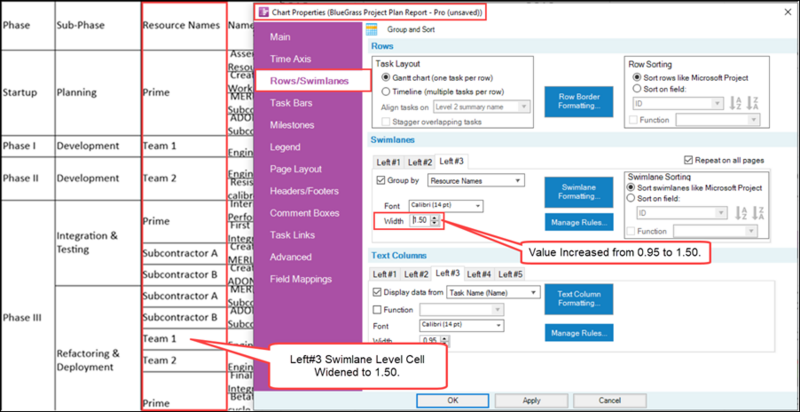Image resolution: width=800 pixels, height=412 pixels.
Task: Select Sort rows like Microsoft Project
Action: (636, 78)
